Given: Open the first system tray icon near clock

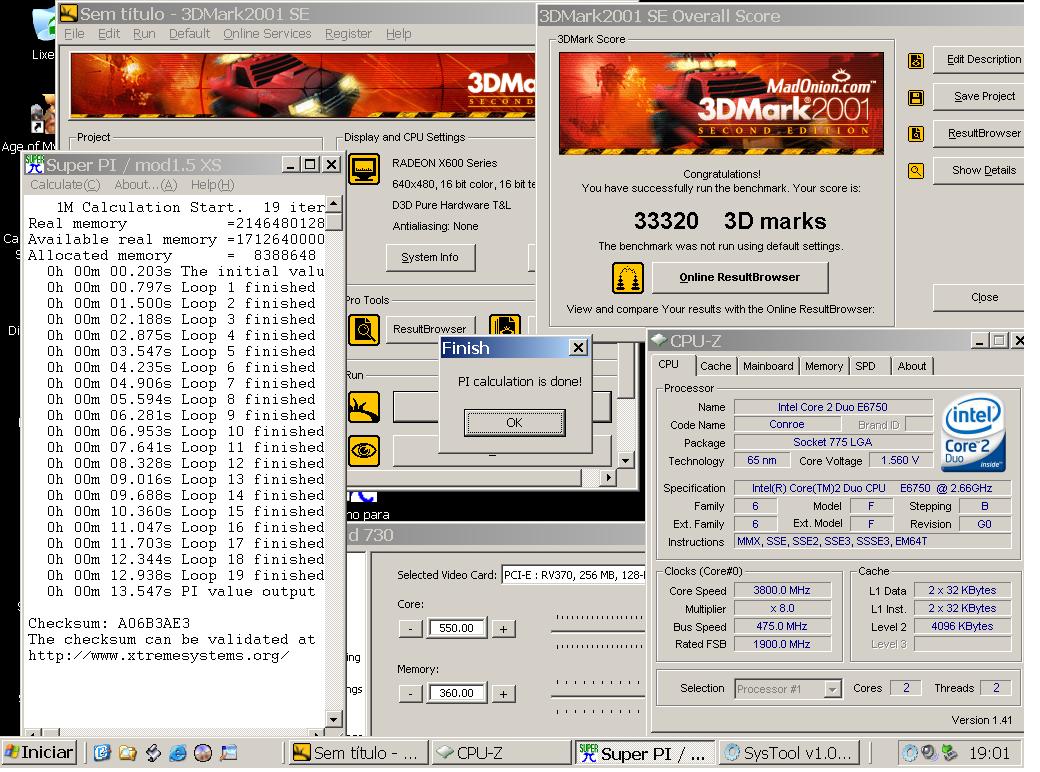Looking at the screenshot, I should pyautogui.click(x=911, y=753).
